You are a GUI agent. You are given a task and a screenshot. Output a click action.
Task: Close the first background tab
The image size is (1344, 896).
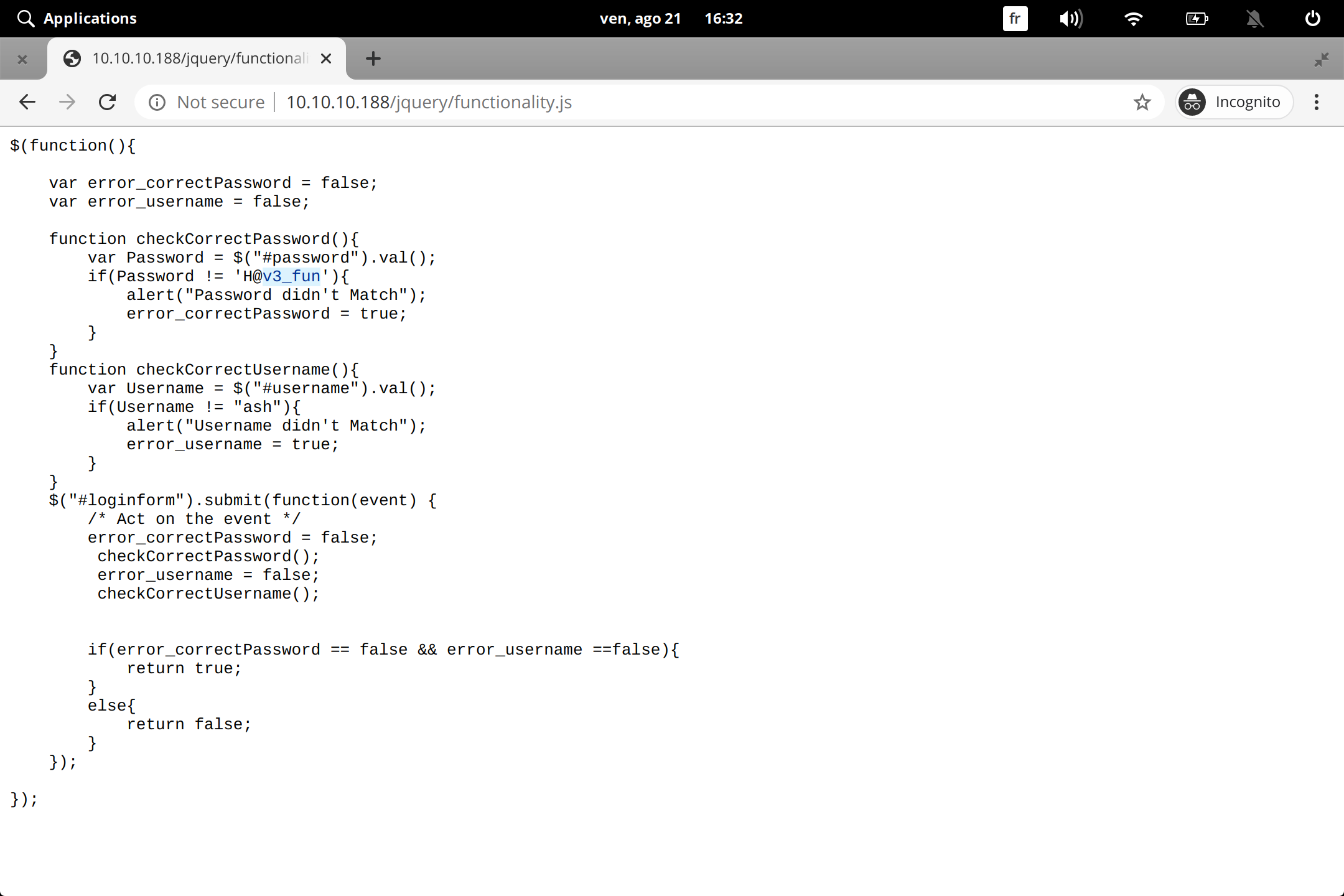coord(22,60)
